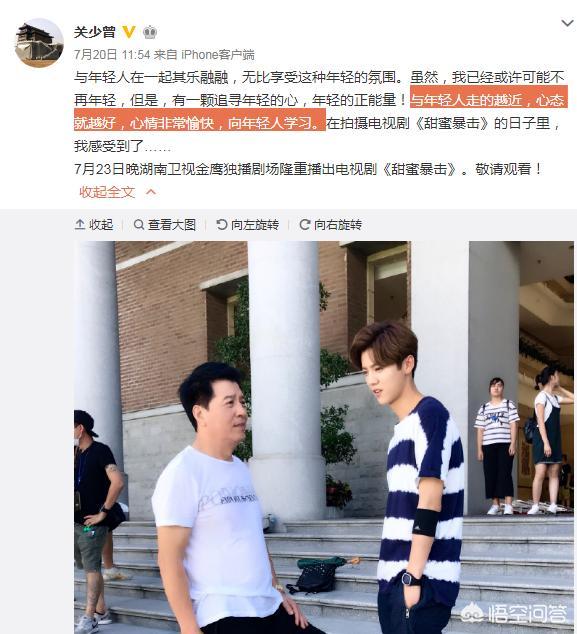The image size is (577, 634).
Task: Click the iPhone客户端 source link
Action: 218,54
